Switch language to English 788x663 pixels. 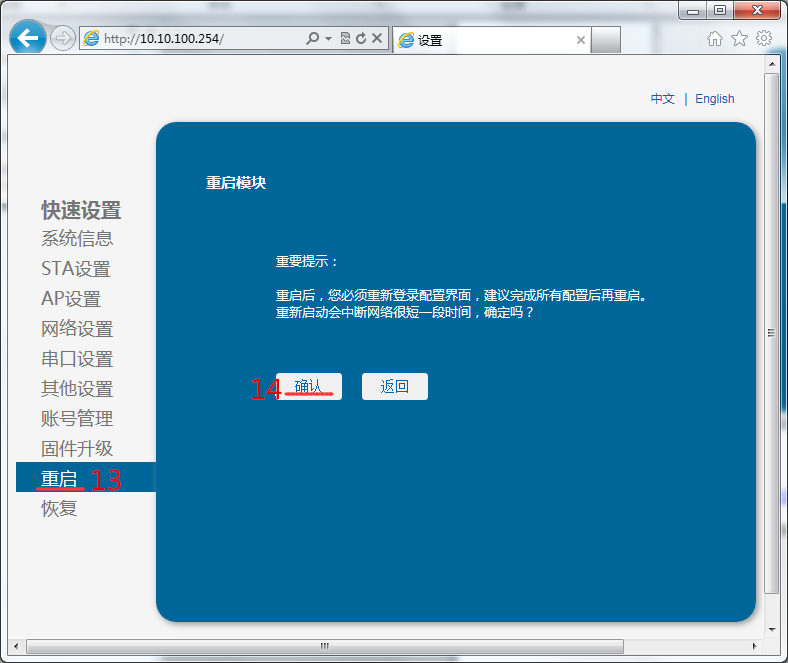(x=714, y=99)
